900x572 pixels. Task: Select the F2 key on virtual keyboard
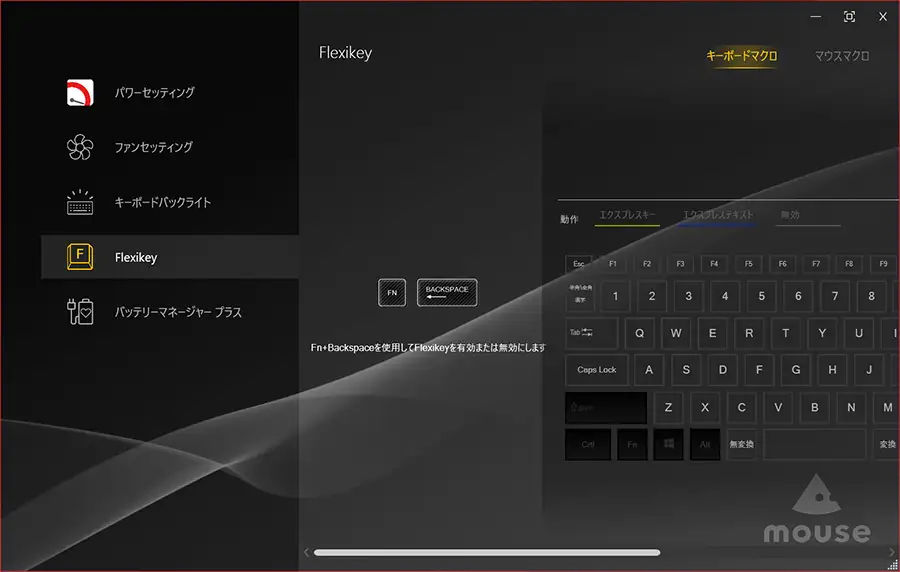(647, 264)
